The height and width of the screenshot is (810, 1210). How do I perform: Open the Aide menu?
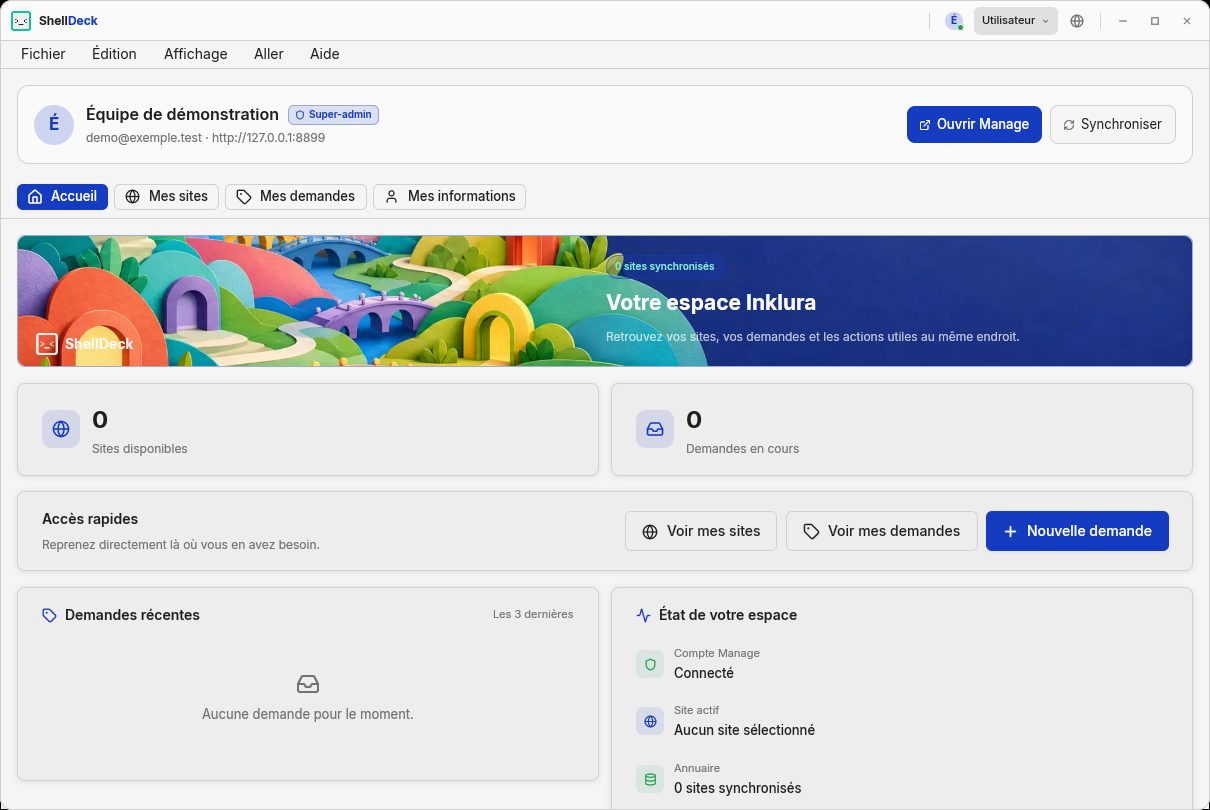coord(325,54)
